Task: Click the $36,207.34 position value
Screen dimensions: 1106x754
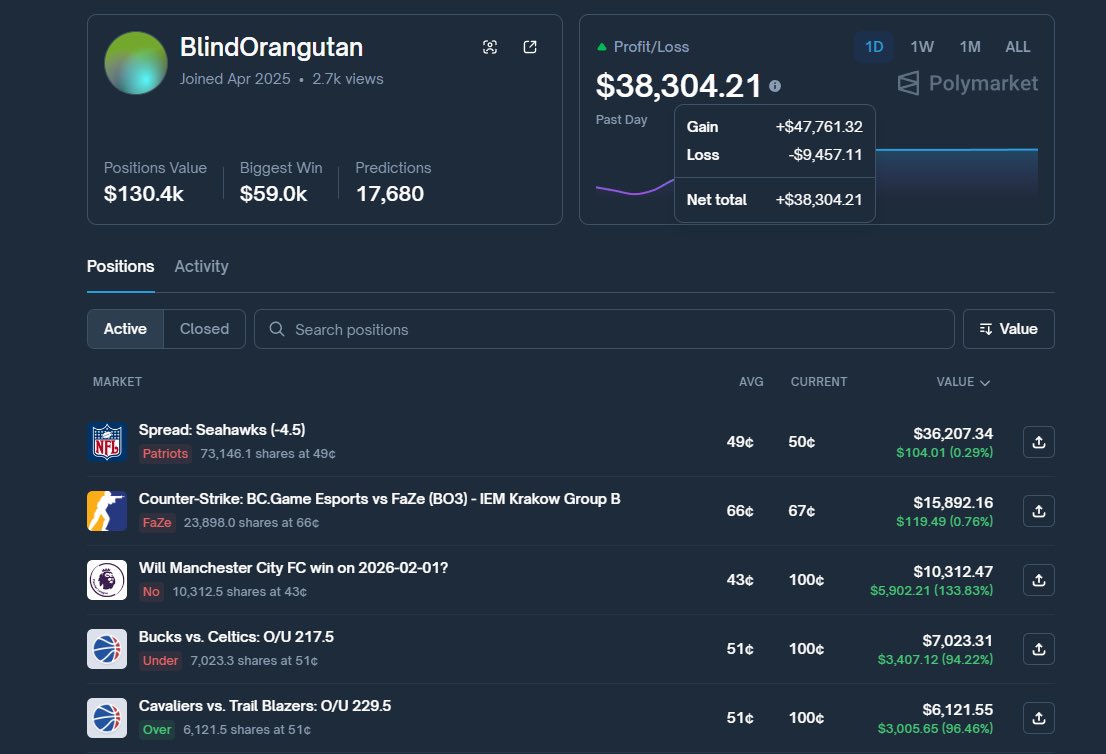Action: (x=953, y=433)
